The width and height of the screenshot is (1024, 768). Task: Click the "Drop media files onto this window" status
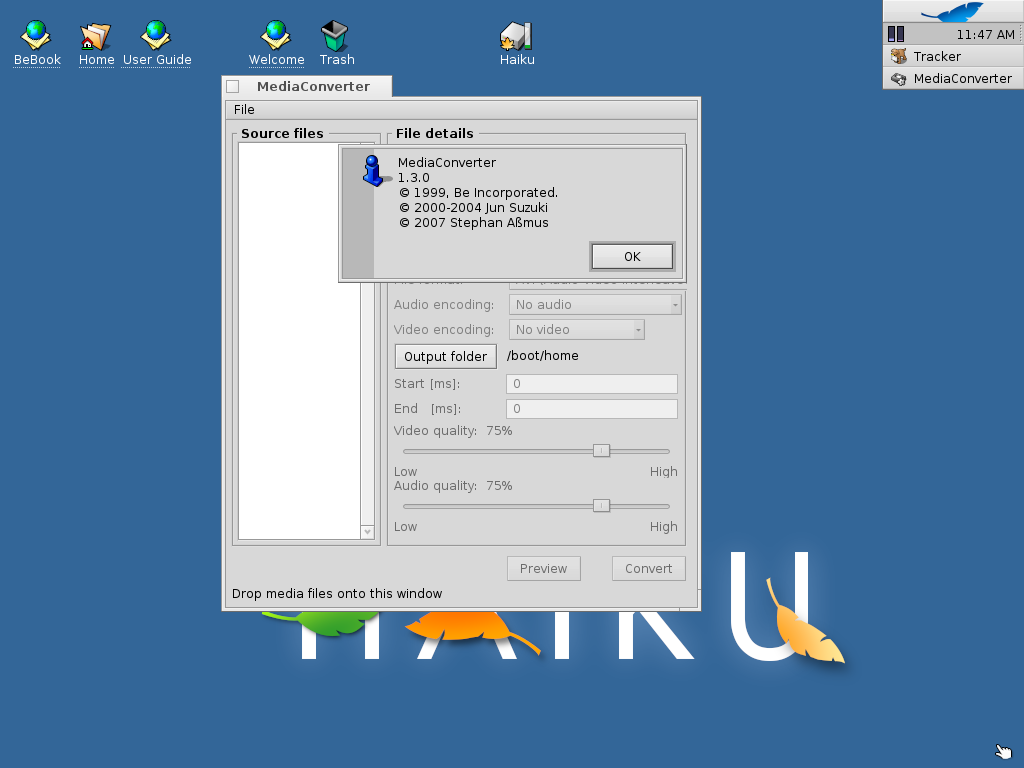(337, 594)
